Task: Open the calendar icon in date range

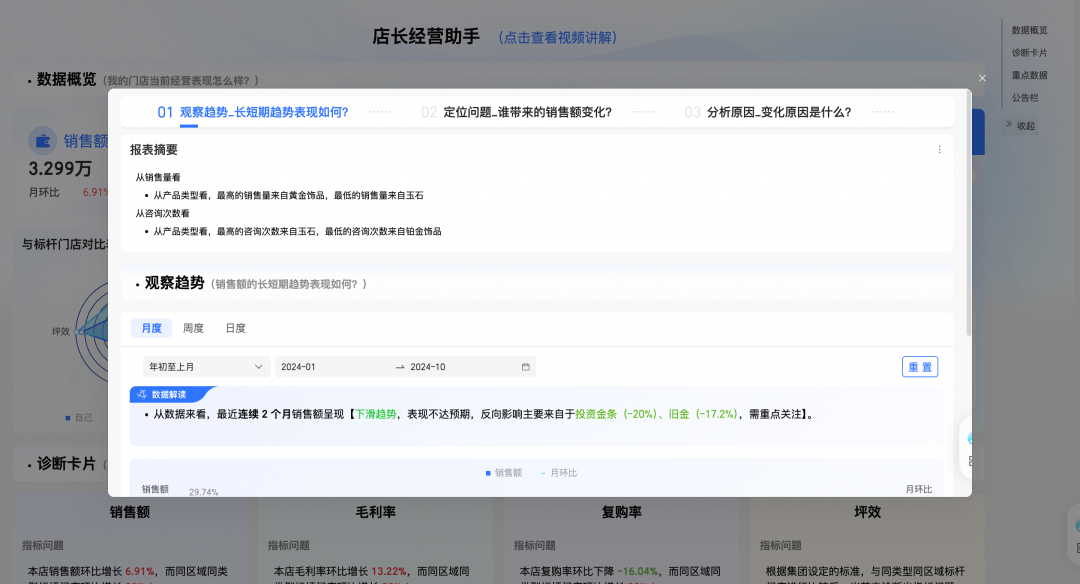Action: (526, 367)
